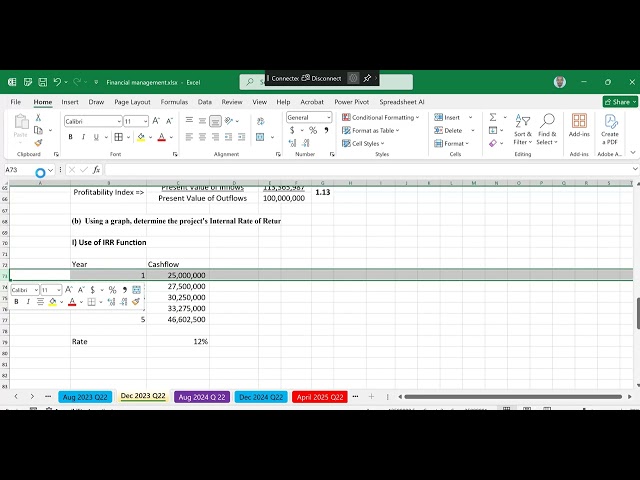Viewport: 640px width, 480px height.
Task: Toggle Italic in the ribbon Font group
Action: (x=83, y=137)
